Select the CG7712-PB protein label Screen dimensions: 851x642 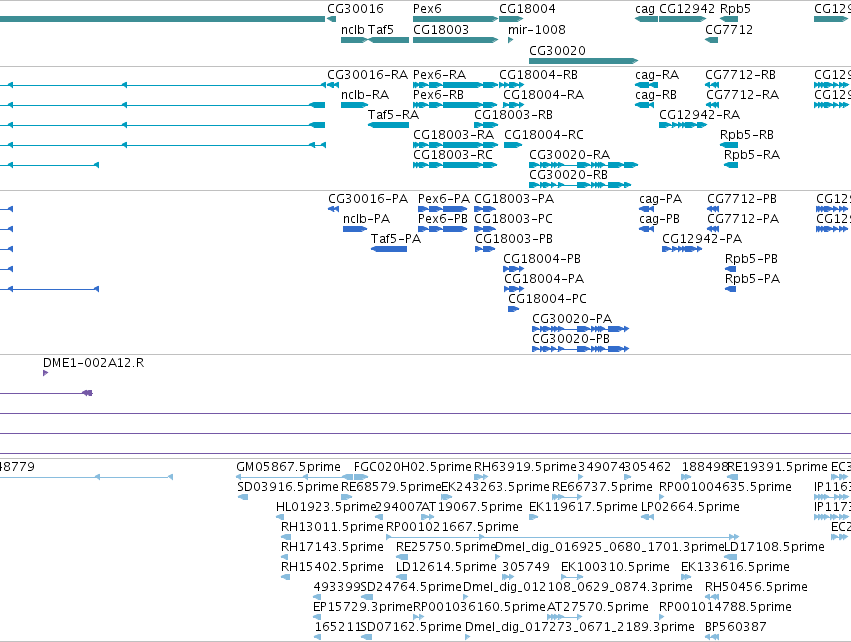tap(742, 199)
